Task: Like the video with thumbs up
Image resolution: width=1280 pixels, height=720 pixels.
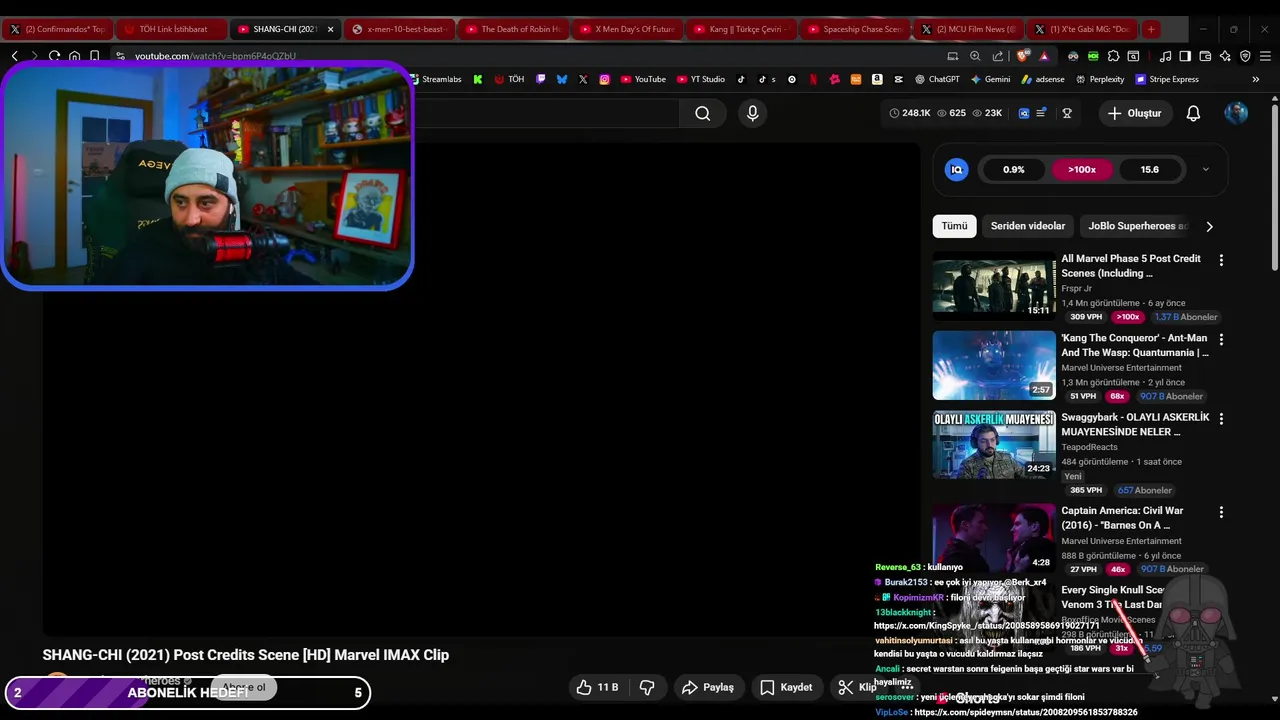Action: click(597, 687)
